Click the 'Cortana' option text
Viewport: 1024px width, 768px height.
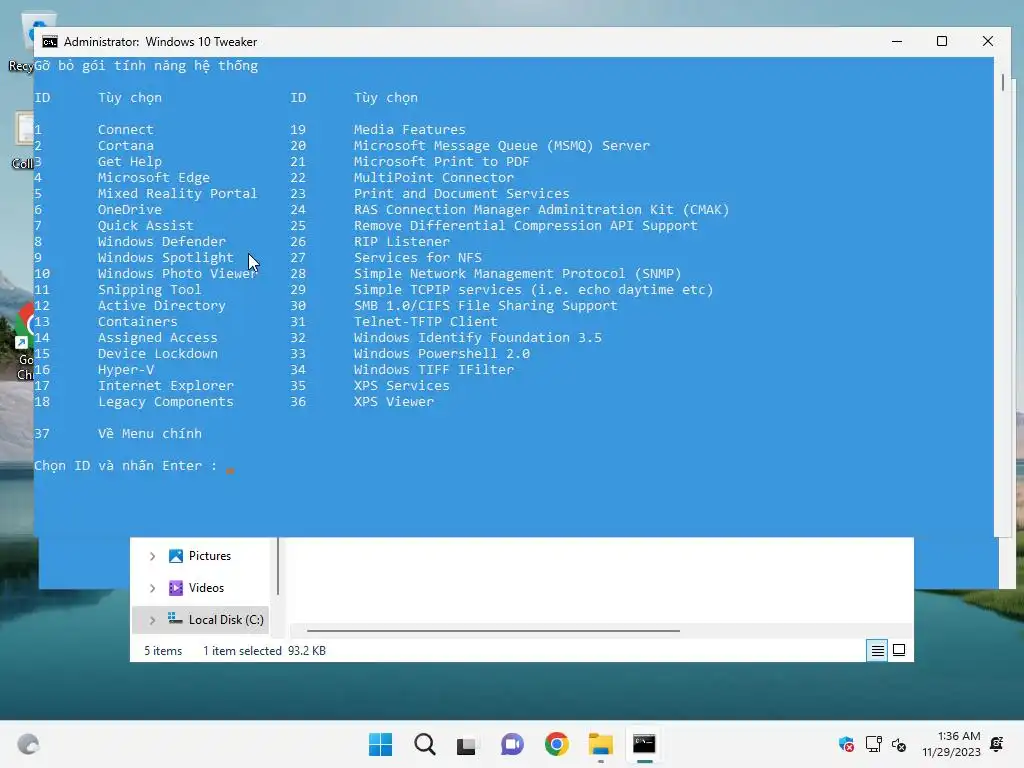[x=125, y=146]
